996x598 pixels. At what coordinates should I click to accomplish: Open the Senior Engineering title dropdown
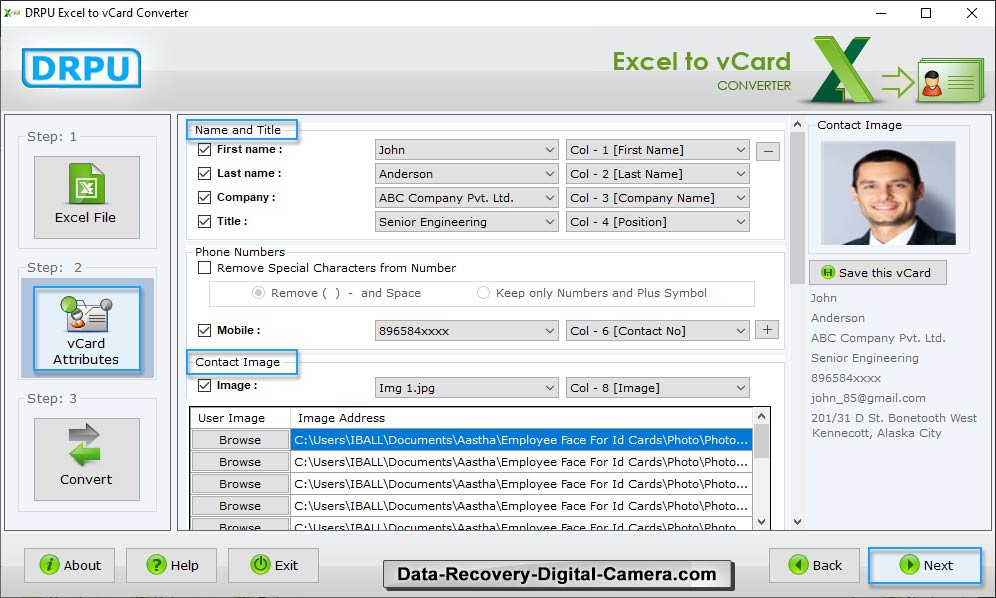(x=466, y=222)
